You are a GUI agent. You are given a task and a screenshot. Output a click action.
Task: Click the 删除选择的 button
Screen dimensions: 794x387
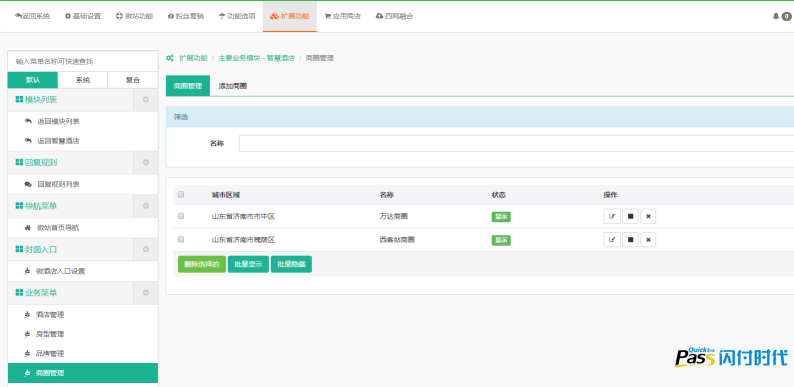tap(202, 264)
